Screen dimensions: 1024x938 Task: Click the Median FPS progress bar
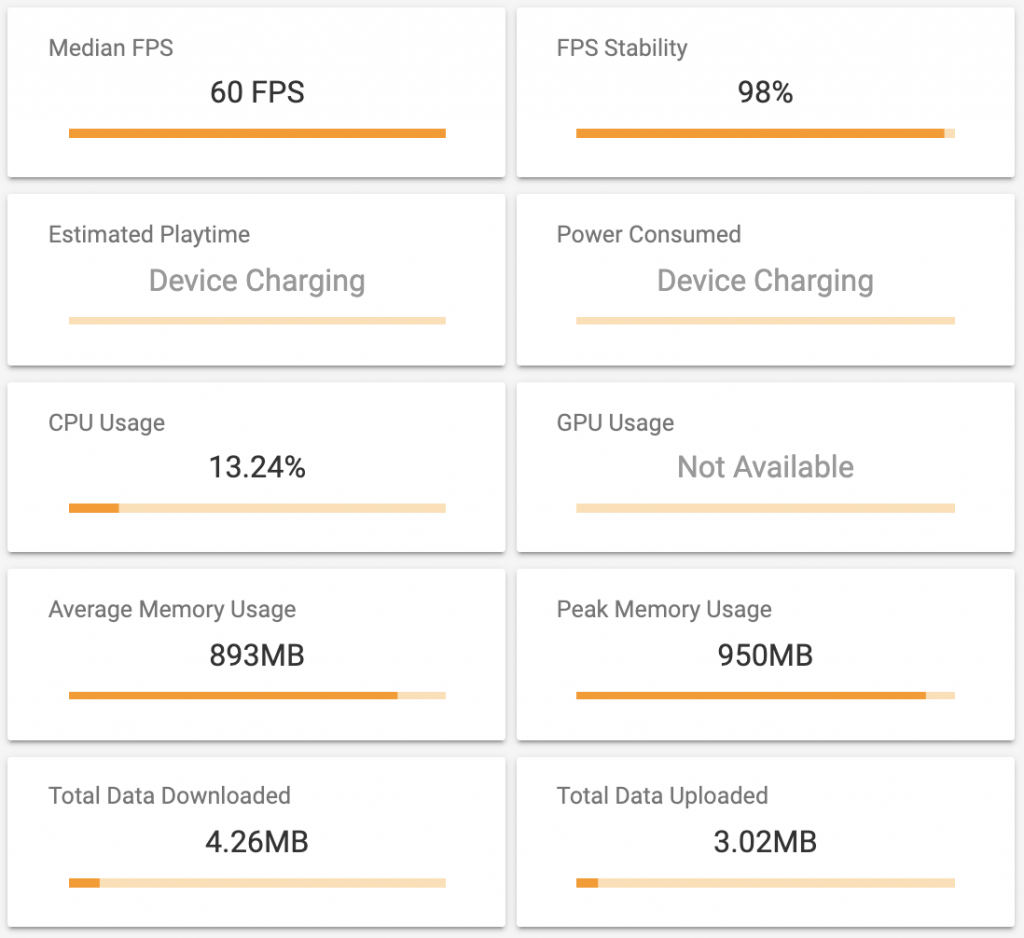tap(257, 133)
